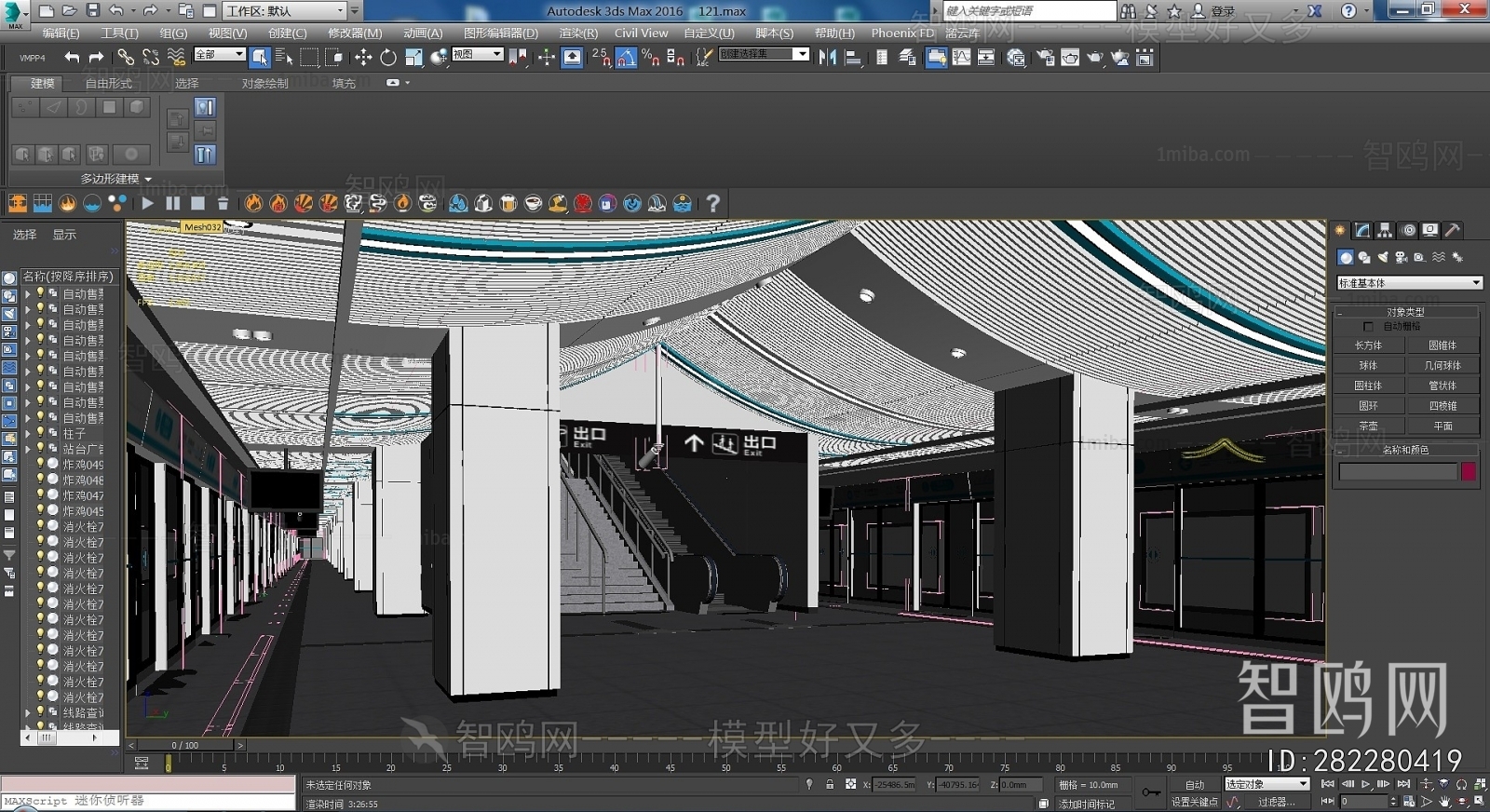The height and width of the screenshot is (812, 1490).
Task: Collapse the 对象类型 rollout
Action: click(x=1405, y=312)
